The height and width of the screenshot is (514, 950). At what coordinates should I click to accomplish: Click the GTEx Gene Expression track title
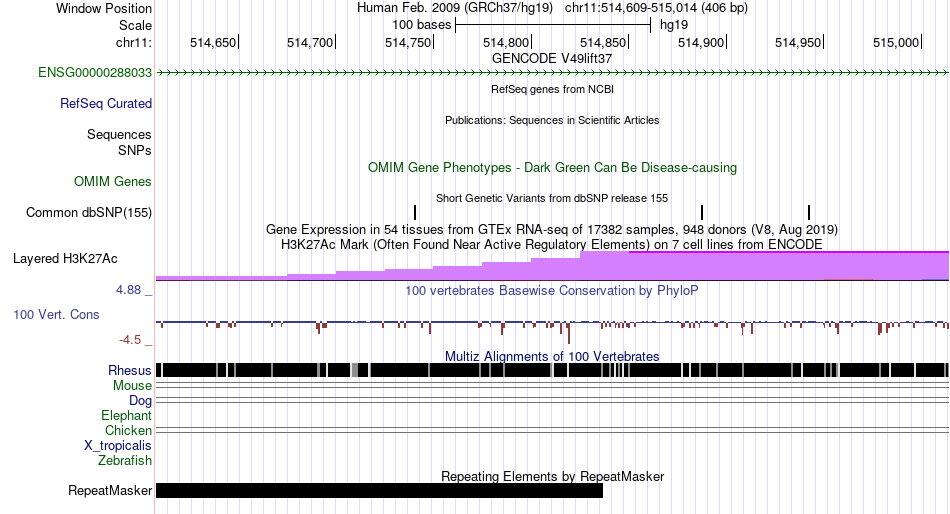tap(552, 230)
